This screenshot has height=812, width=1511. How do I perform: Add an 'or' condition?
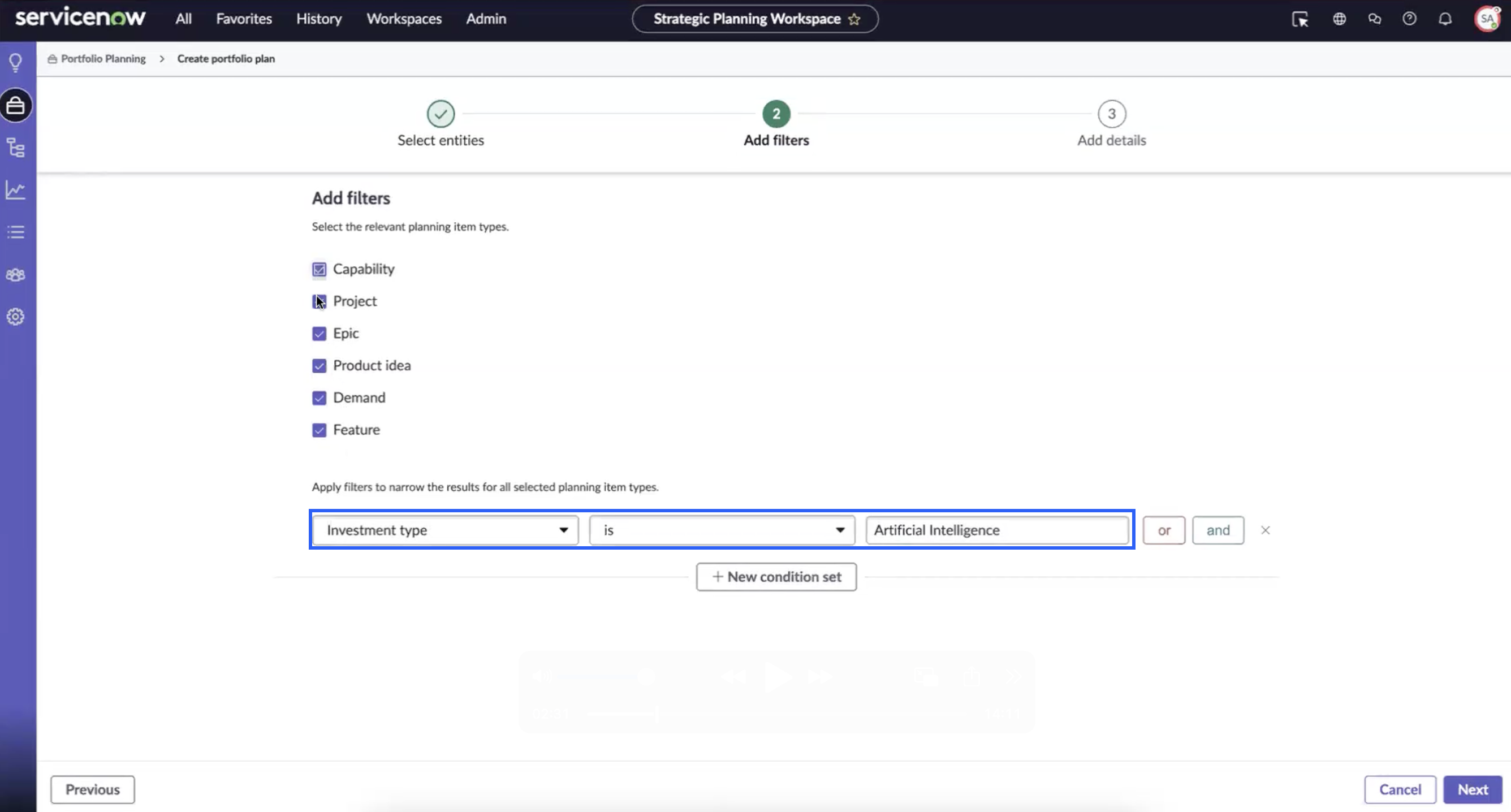[1164, 530]
